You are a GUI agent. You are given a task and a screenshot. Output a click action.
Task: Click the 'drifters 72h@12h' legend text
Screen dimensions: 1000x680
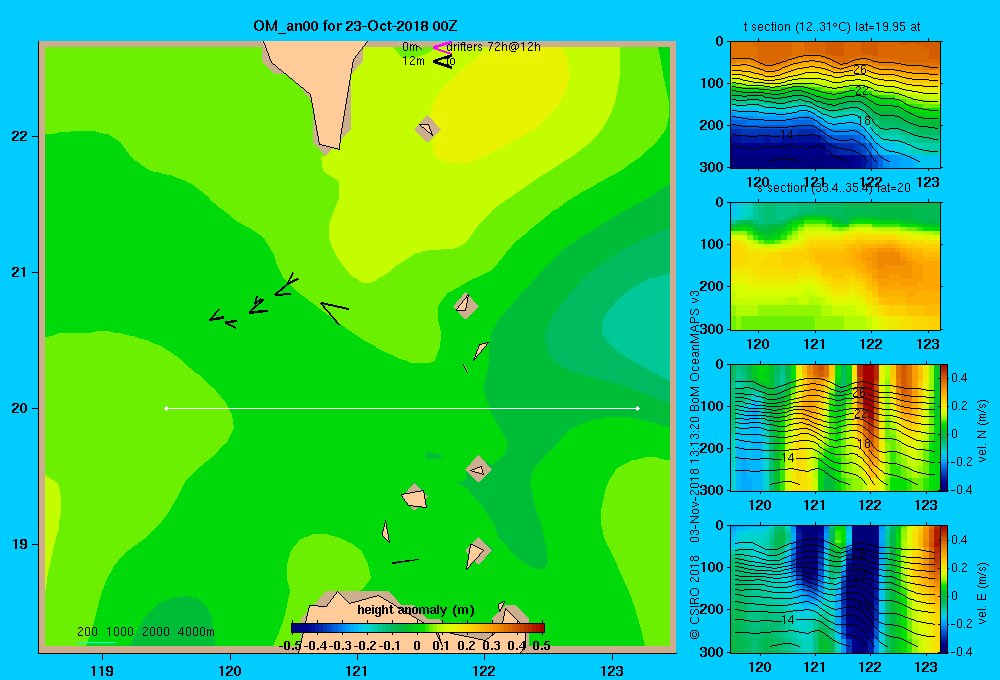(x=494, y=47)
